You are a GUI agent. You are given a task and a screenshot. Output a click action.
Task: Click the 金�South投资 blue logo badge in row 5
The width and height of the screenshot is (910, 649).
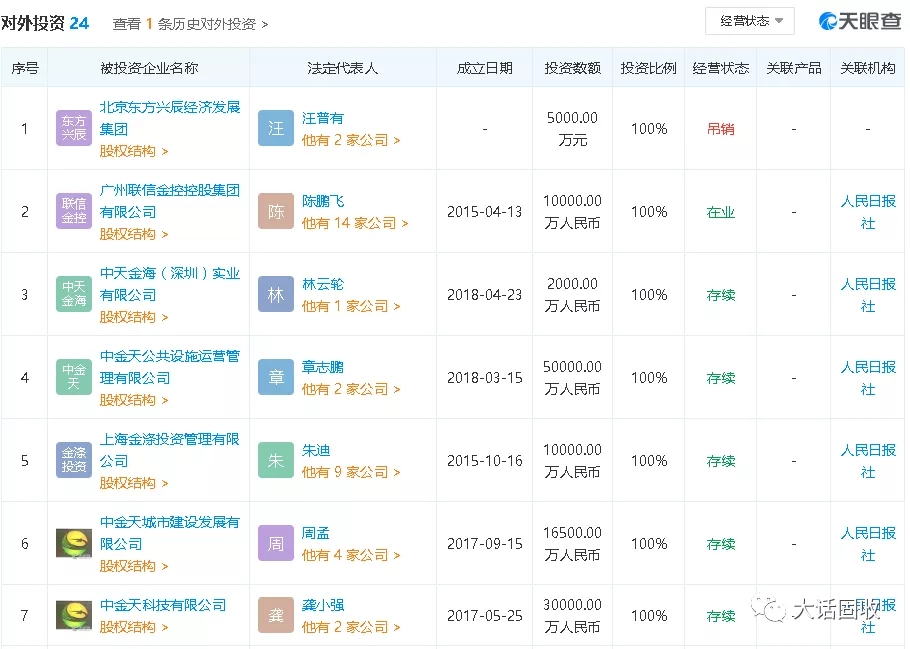74,460
